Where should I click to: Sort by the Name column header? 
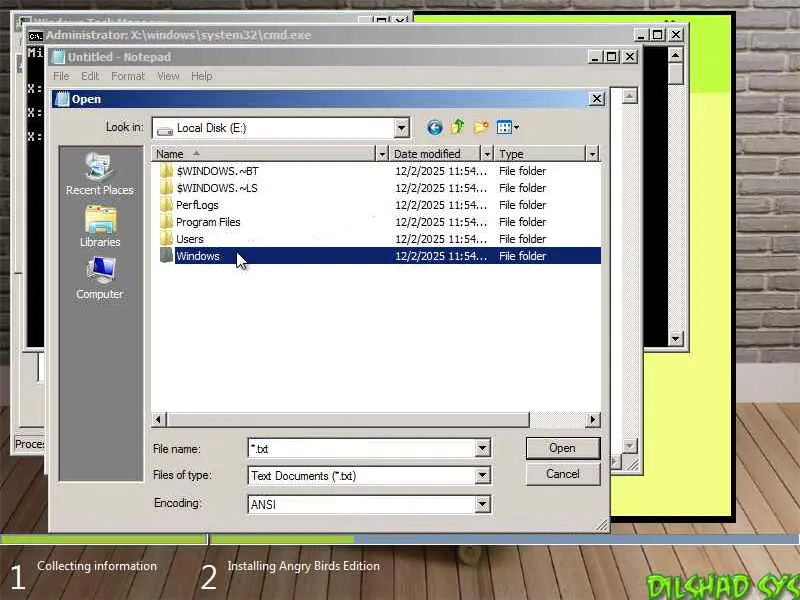[263, 154]
